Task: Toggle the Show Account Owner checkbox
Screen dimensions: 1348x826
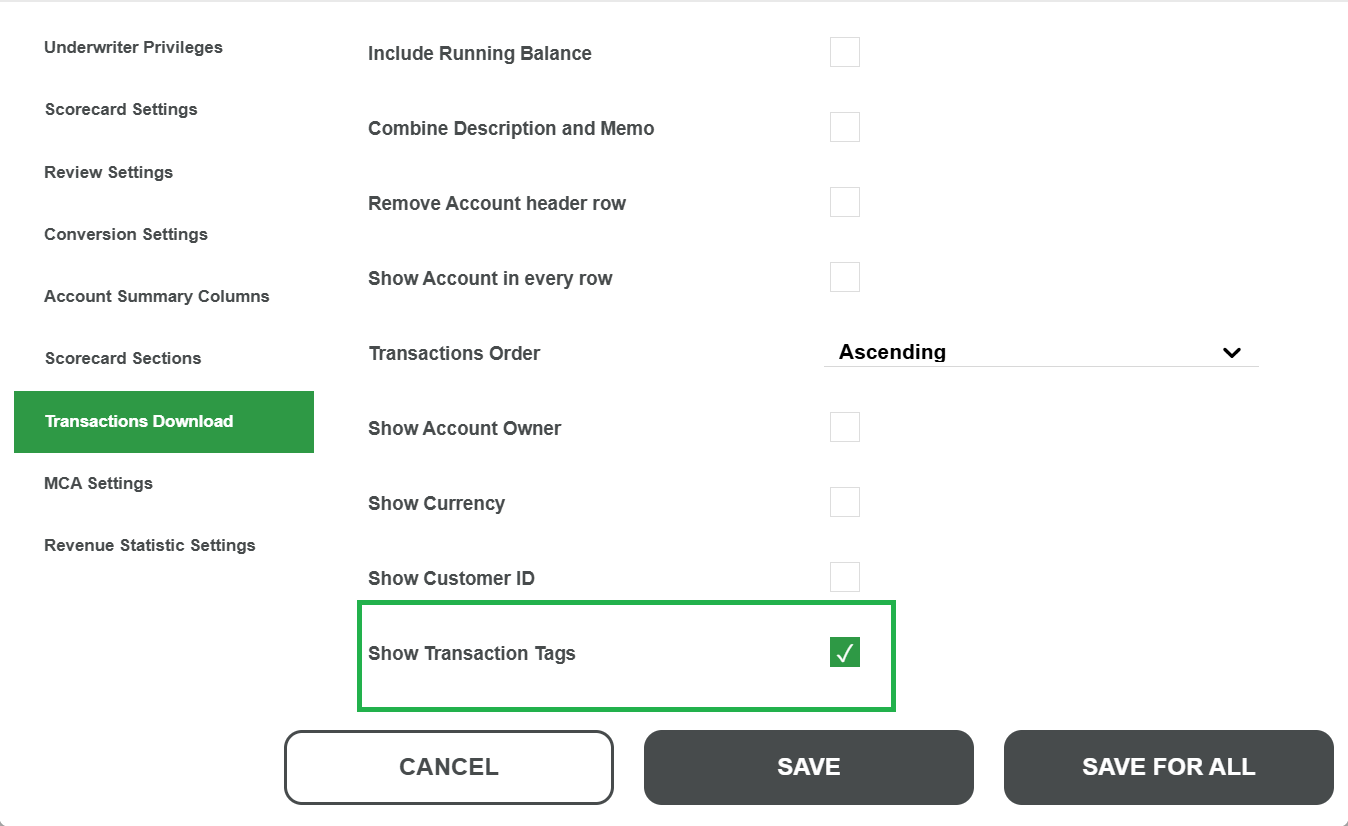Action: click(x=845, y=427)
